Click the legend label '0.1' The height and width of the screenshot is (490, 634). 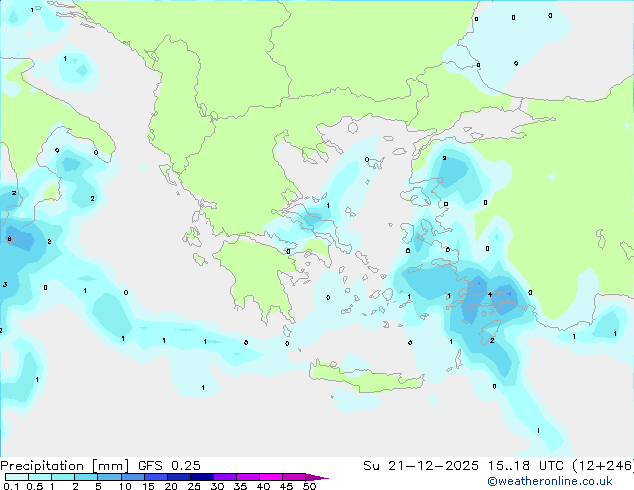click(11, 486)
